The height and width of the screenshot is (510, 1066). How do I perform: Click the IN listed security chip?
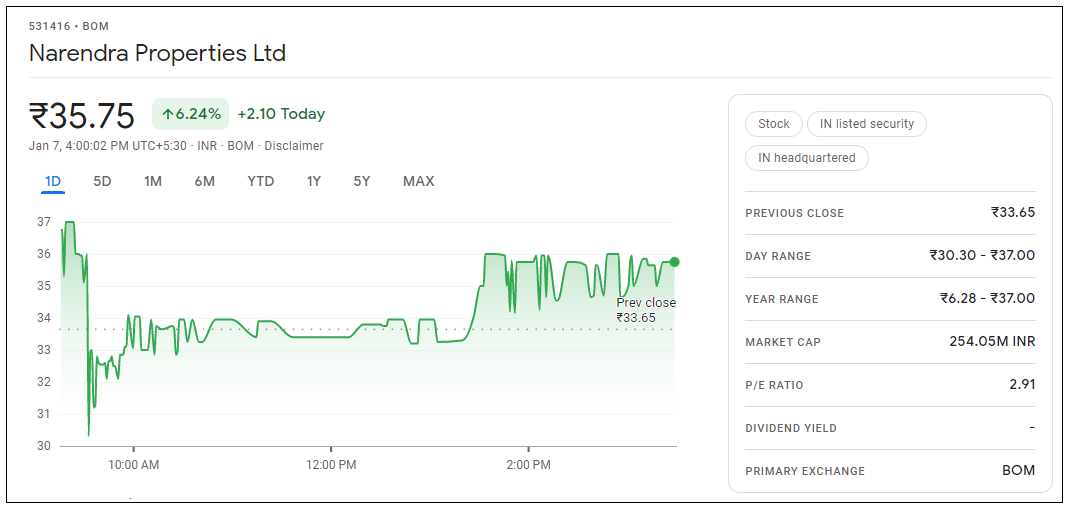(x=867, y=124)
